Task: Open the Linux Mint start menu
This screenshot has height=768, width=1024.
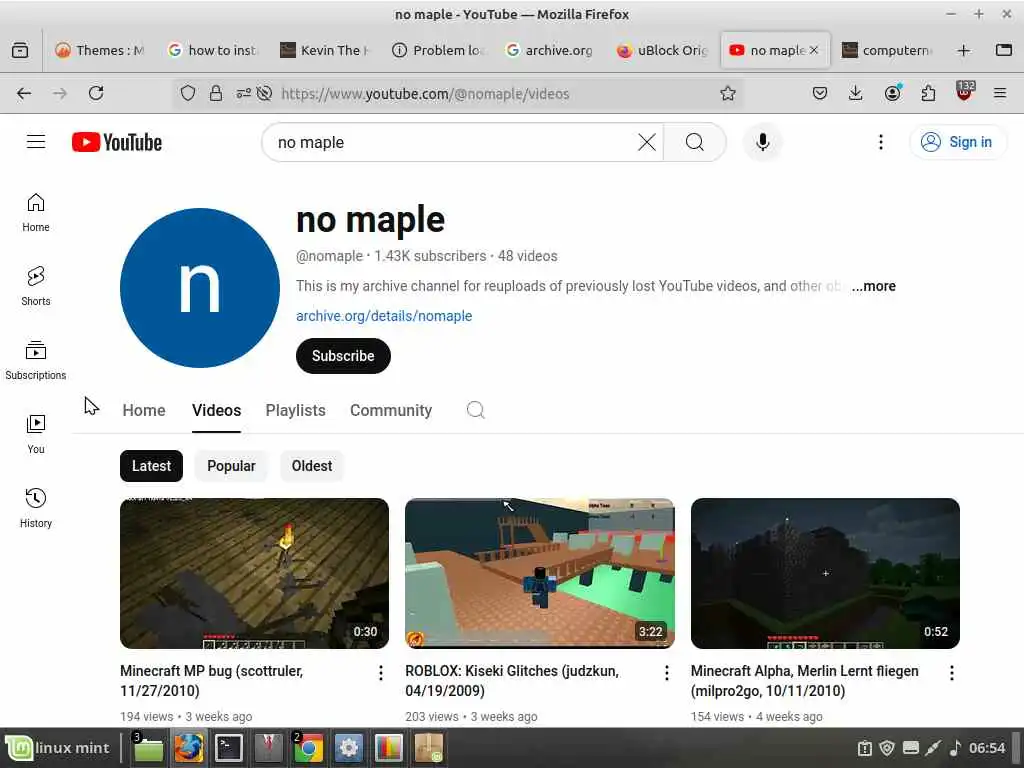Action: pos(59,748)
